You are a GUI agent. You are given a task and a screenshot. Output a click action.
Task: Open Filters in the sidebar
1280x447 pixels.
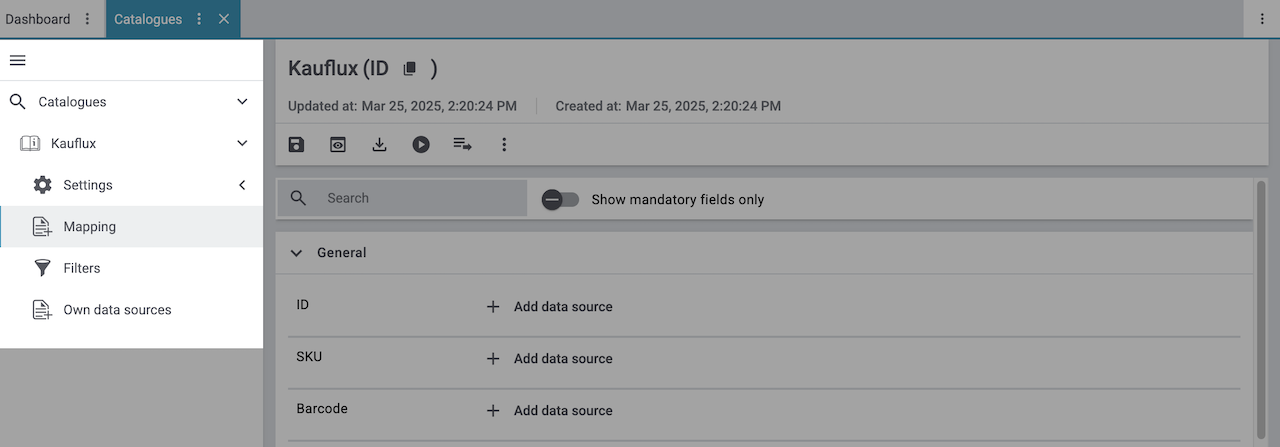coord(81,268)
